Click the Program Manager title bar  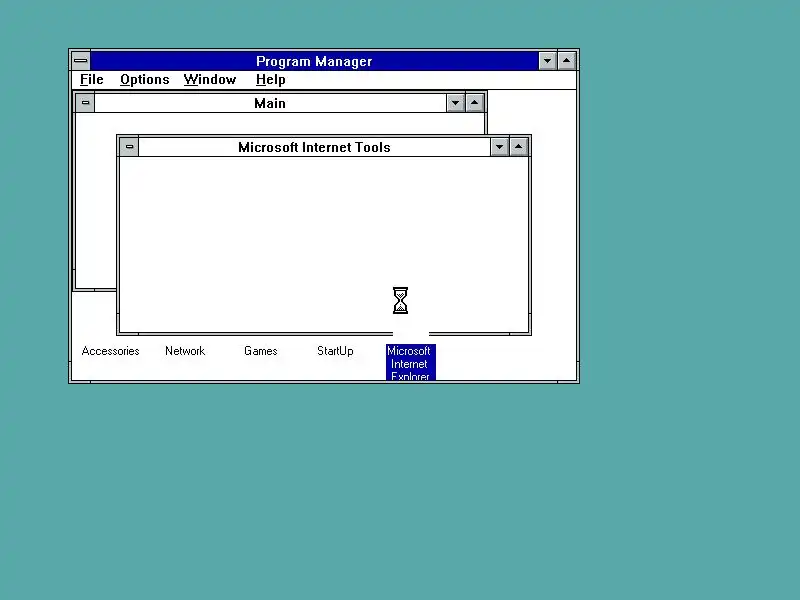click(314, 61)
